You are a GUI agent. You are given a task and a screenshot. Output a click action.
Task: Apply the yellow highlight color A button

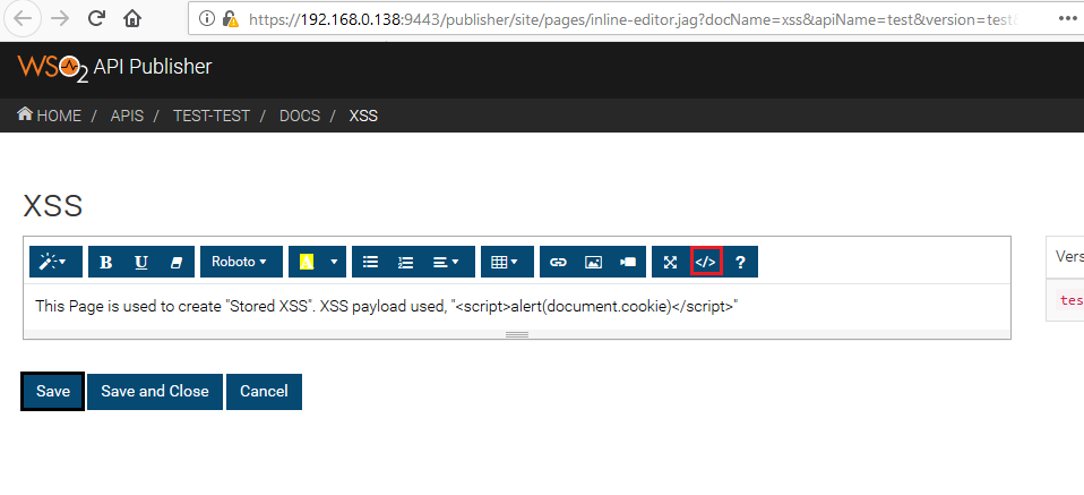tap(306, 262)
